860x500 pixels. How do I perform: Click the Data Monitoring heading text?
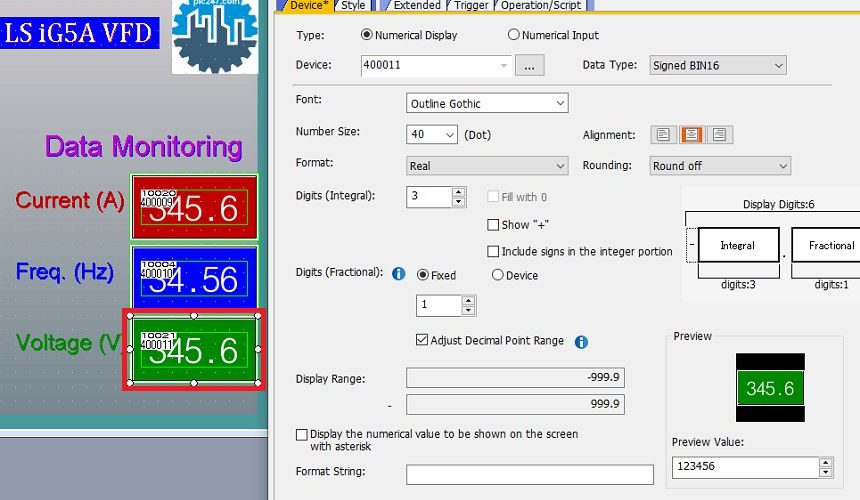(x=143, y=147)
